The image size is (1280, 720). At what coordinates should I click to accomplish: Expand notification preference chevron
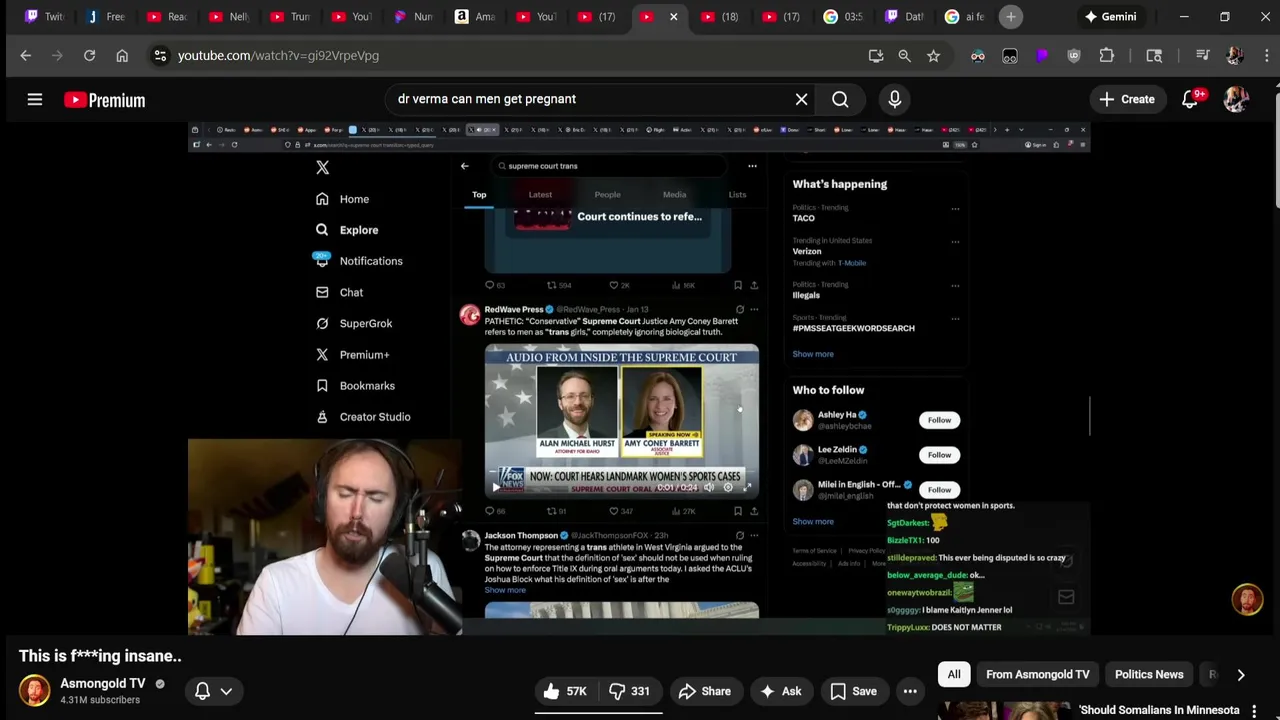tap(226, 691)
